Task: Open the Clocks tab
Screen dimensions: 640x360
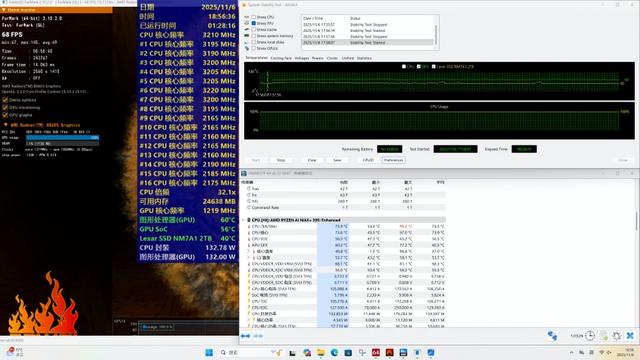Action: tap(332, 58)
